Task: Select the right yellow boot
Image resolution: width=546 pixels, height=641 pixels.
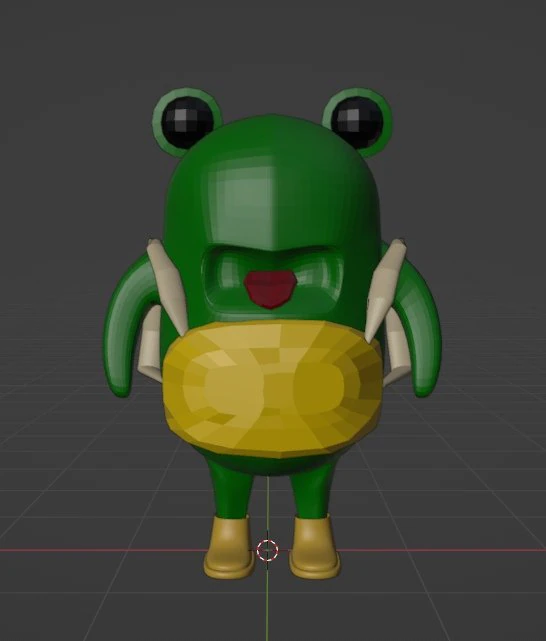Action: click(314, 546)
